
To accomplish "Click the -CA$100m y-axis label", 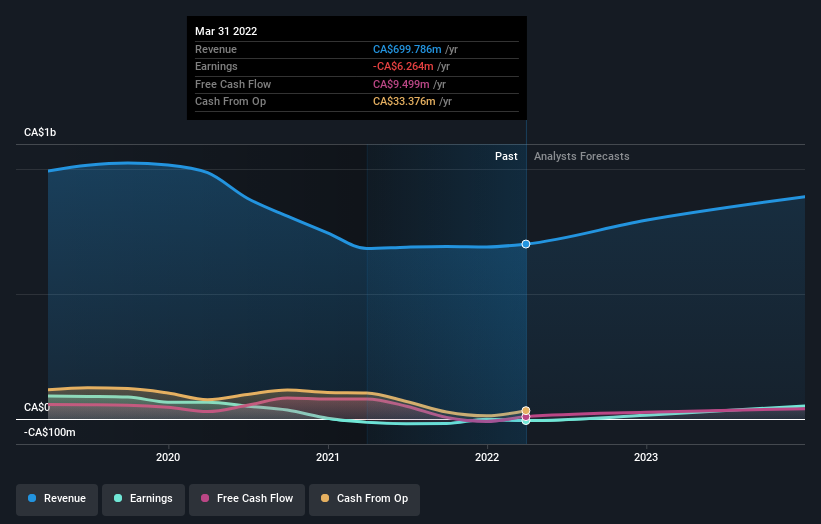I will 50,432.
